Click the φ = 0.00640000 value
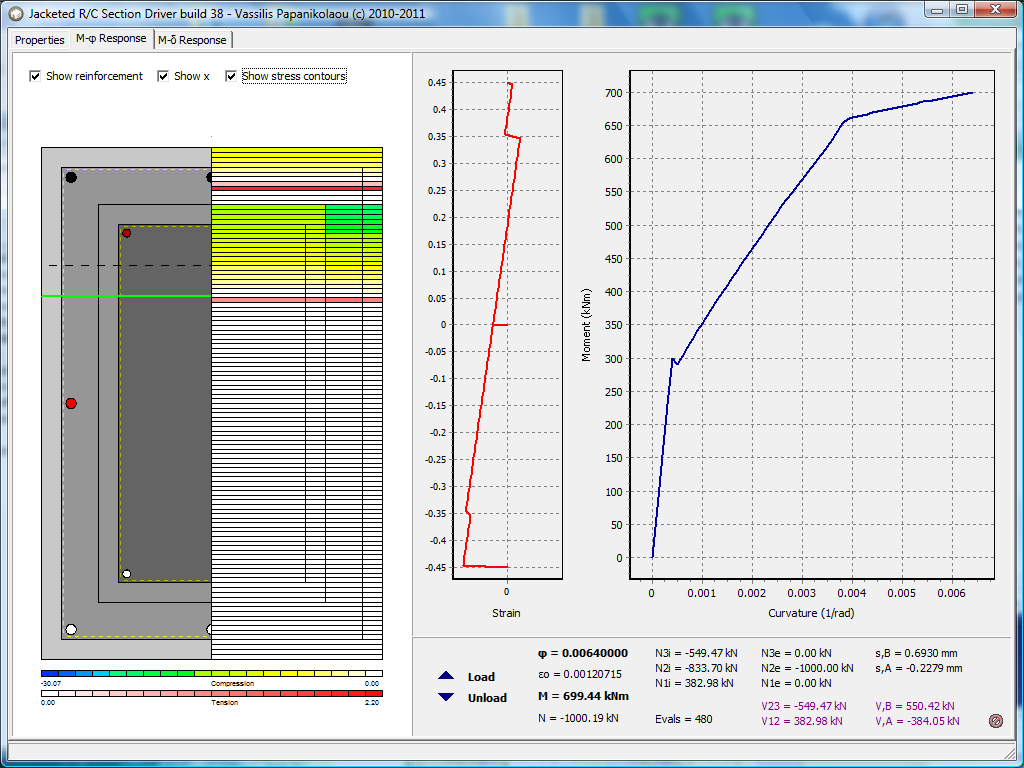The image size is (1024, 768). point(583,653)
